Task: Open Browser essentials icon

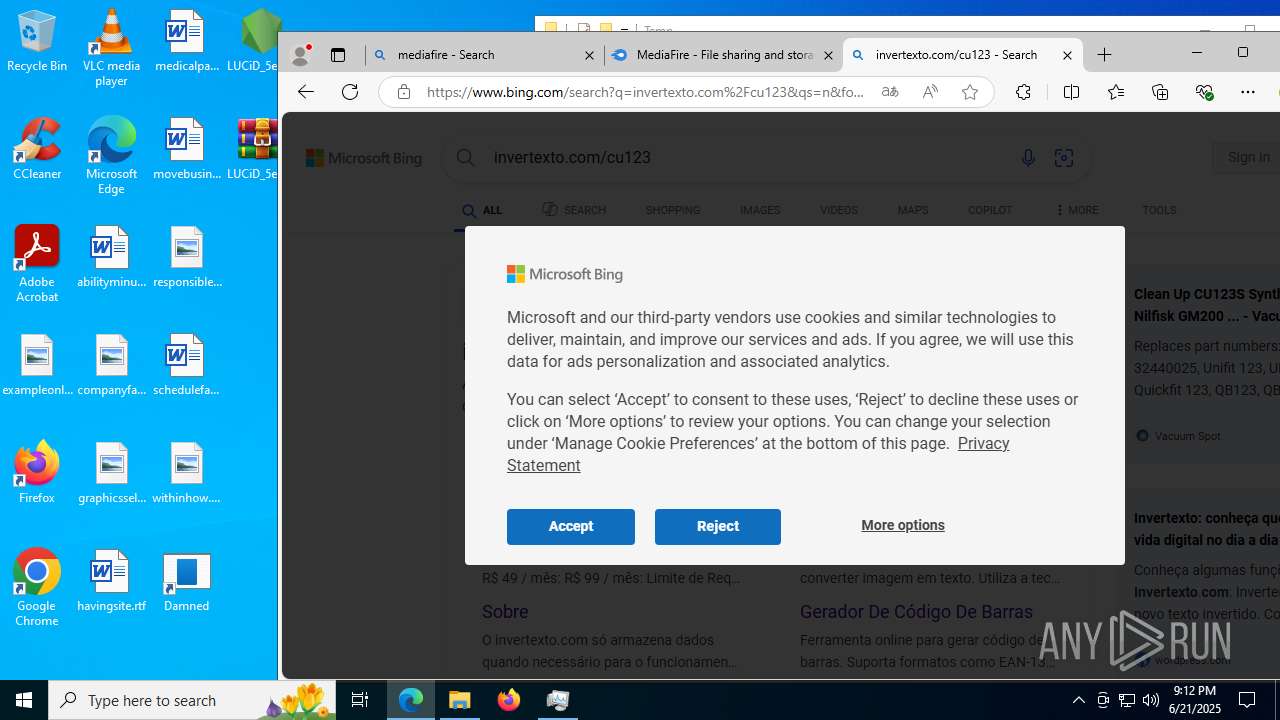Action: coord(1204,92)
